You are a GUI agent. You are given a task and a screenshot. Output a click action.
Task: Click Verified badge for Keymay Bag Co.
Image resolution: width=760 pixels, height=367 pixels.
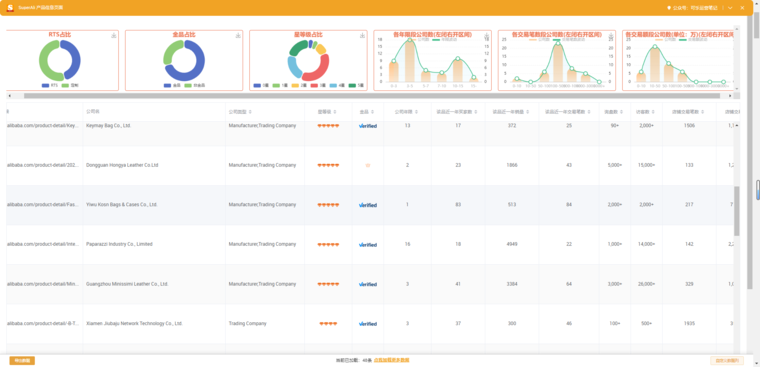point(368,126)
